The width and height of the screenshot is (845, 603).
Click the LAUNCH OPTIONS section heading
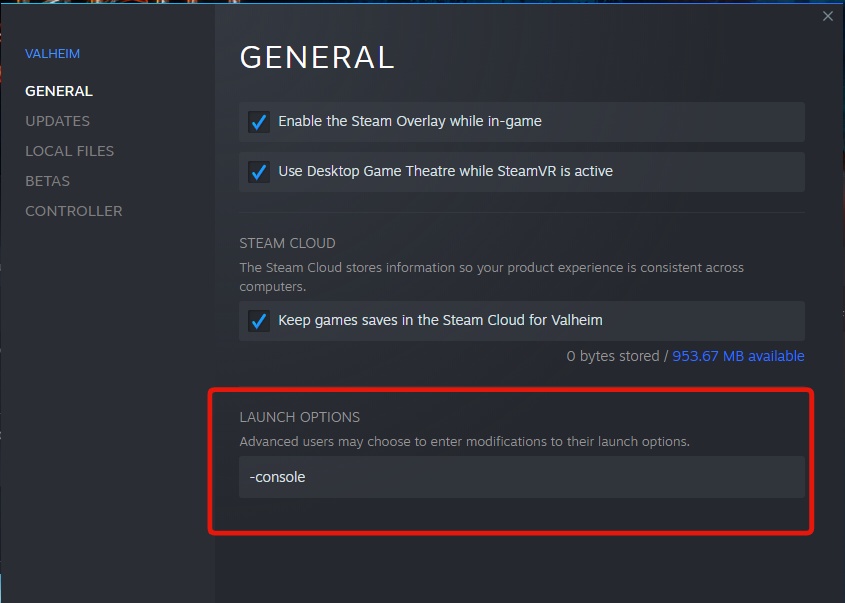click(299, 417)
